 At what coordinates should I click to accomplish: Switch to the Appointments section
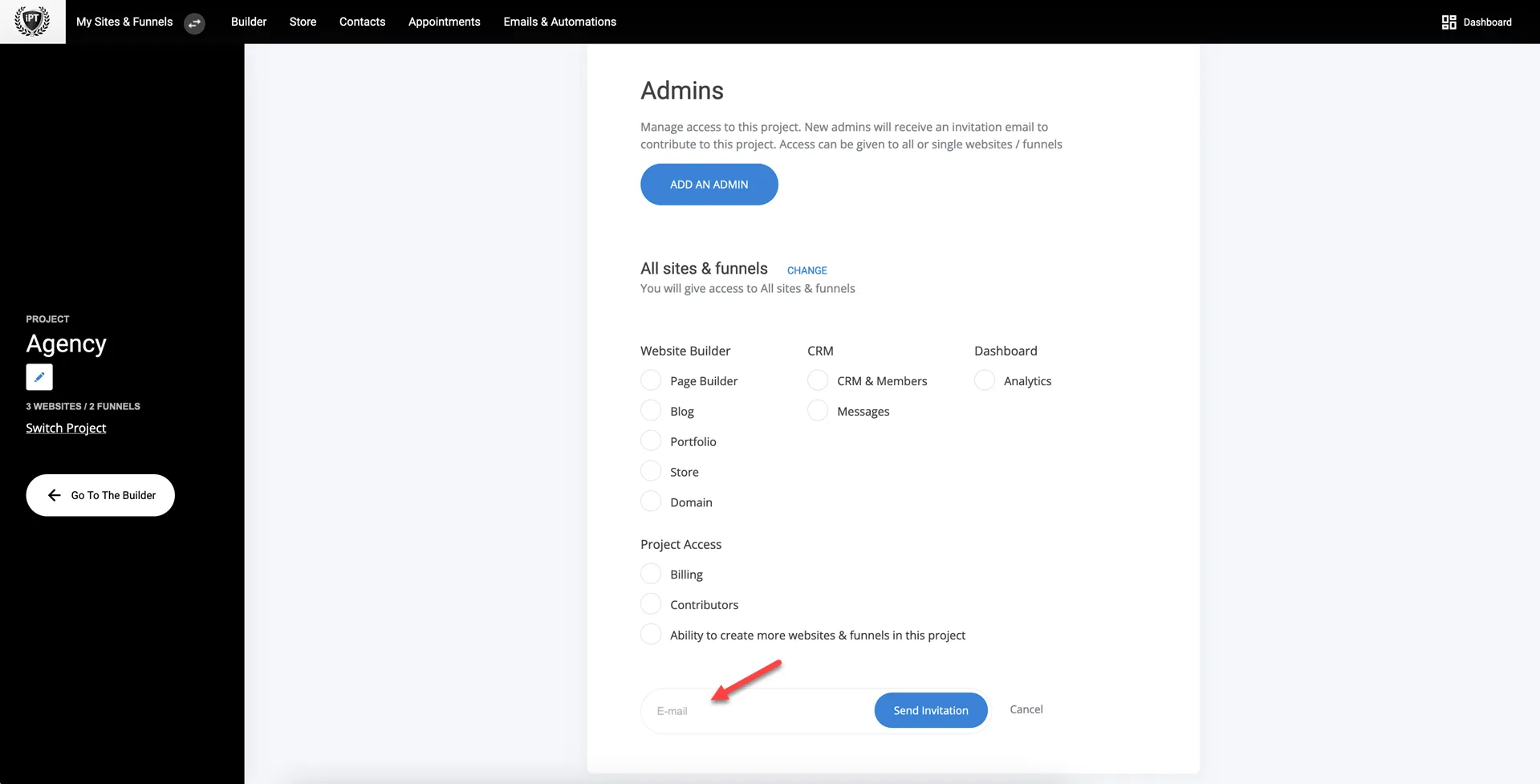444,22
